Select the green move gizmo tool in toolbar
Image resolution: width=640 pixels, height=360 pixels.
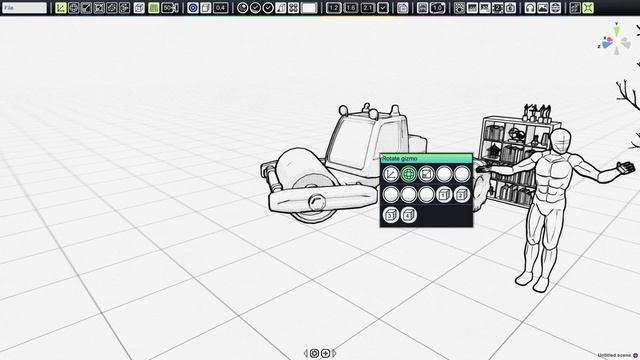pyautogui.click(x=61, y=8)
